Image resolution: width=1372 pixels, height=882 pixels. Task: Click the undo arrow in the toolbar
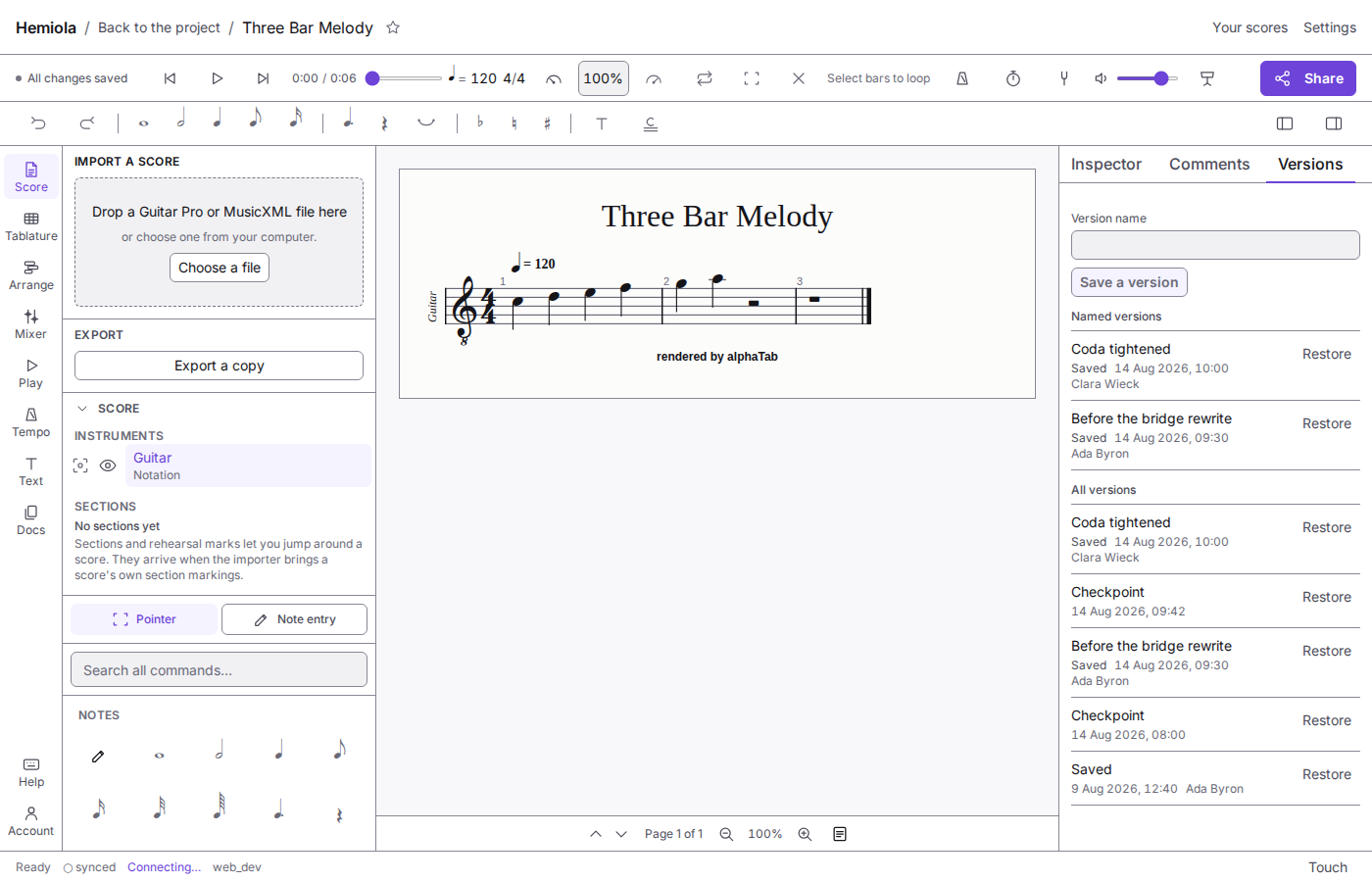pyautogui.click(x=38, y=123)
